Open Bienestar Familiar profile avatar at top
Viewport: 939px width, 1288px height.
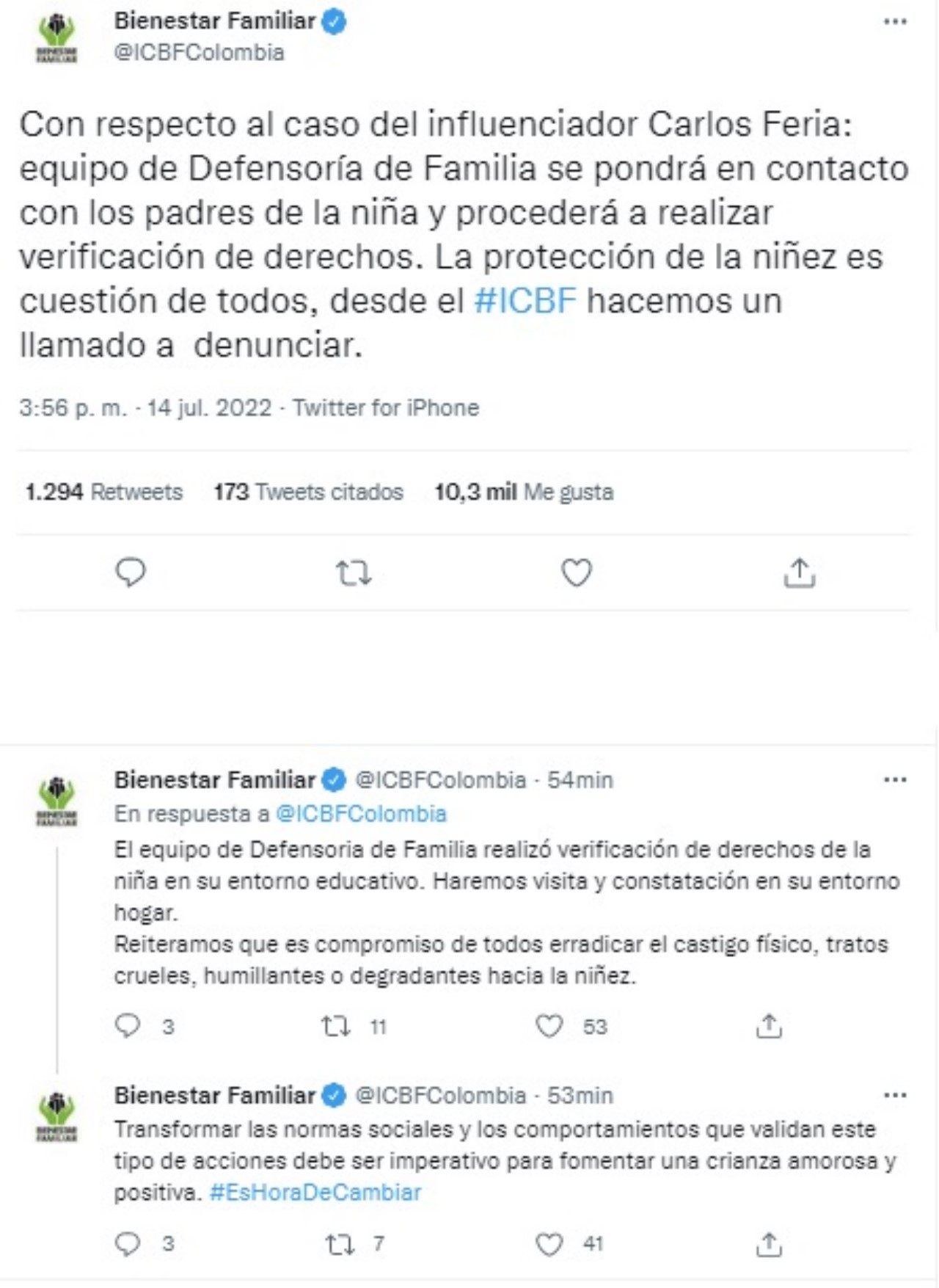pos(57,38)
